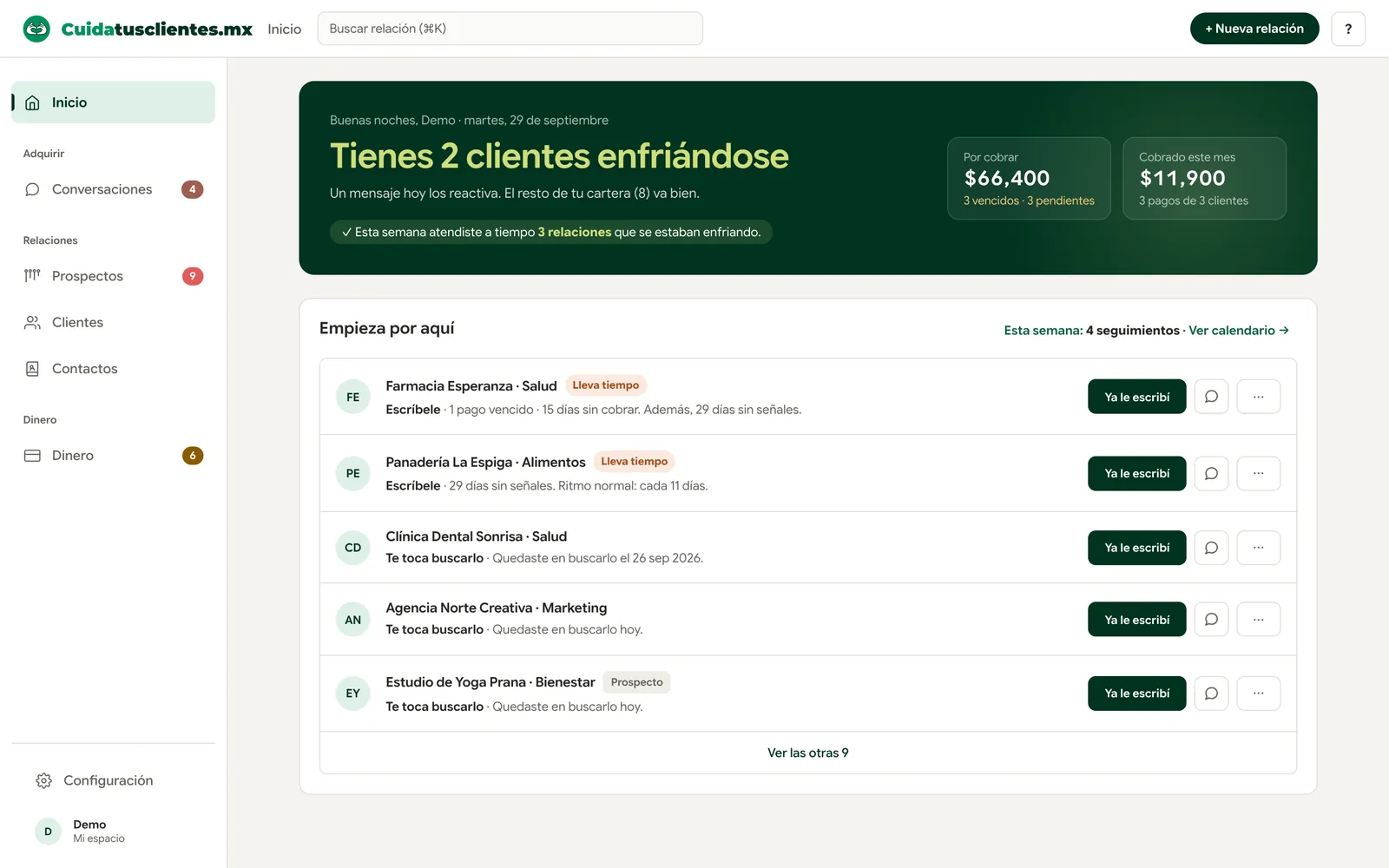Click the Inicio home icon in sidebar
Viewport: 1389px width, 868px height.
(32, 102)
